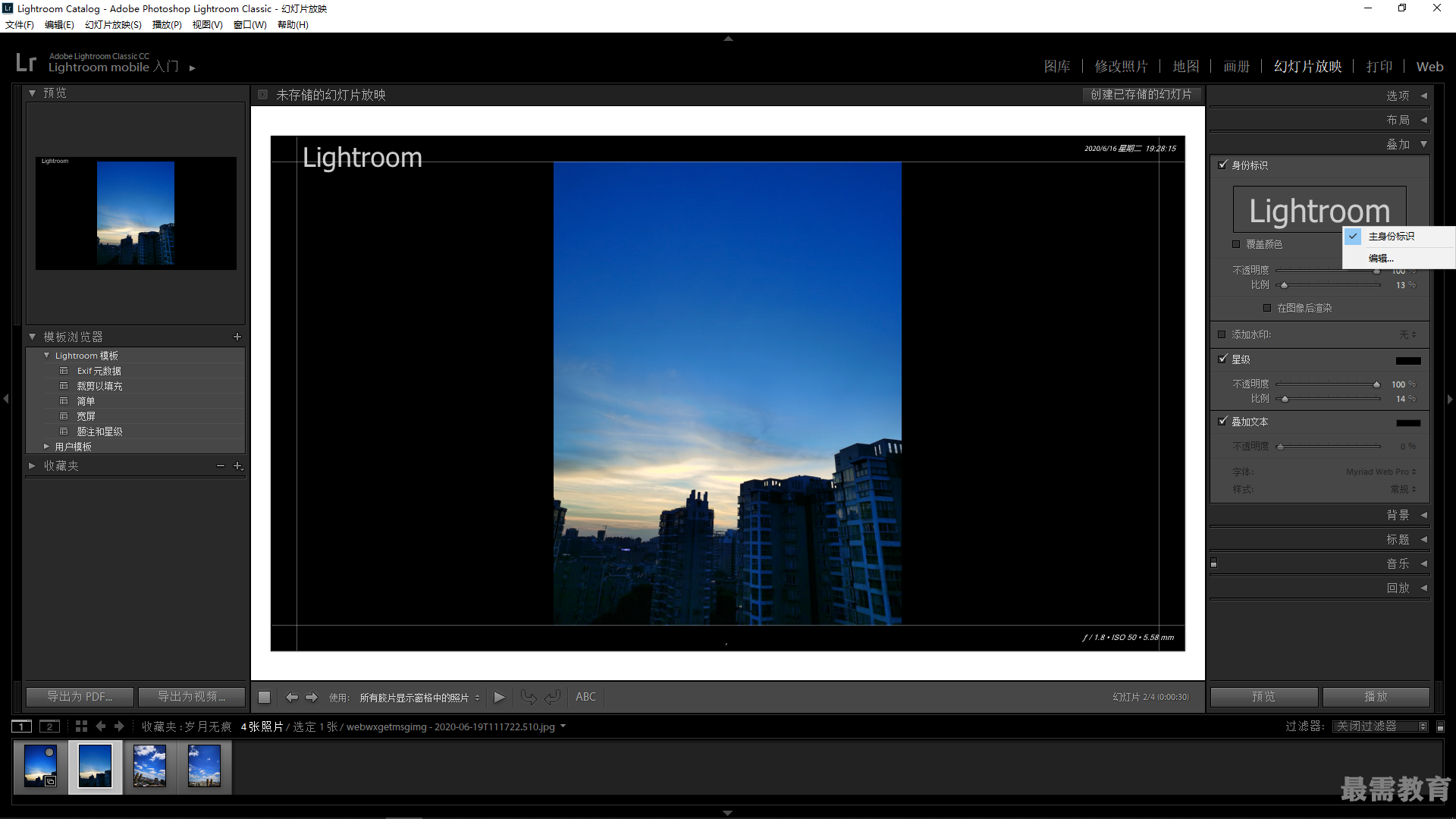
Task: Open the 幻灯片放映(S) menu
Action: (113, 25)
